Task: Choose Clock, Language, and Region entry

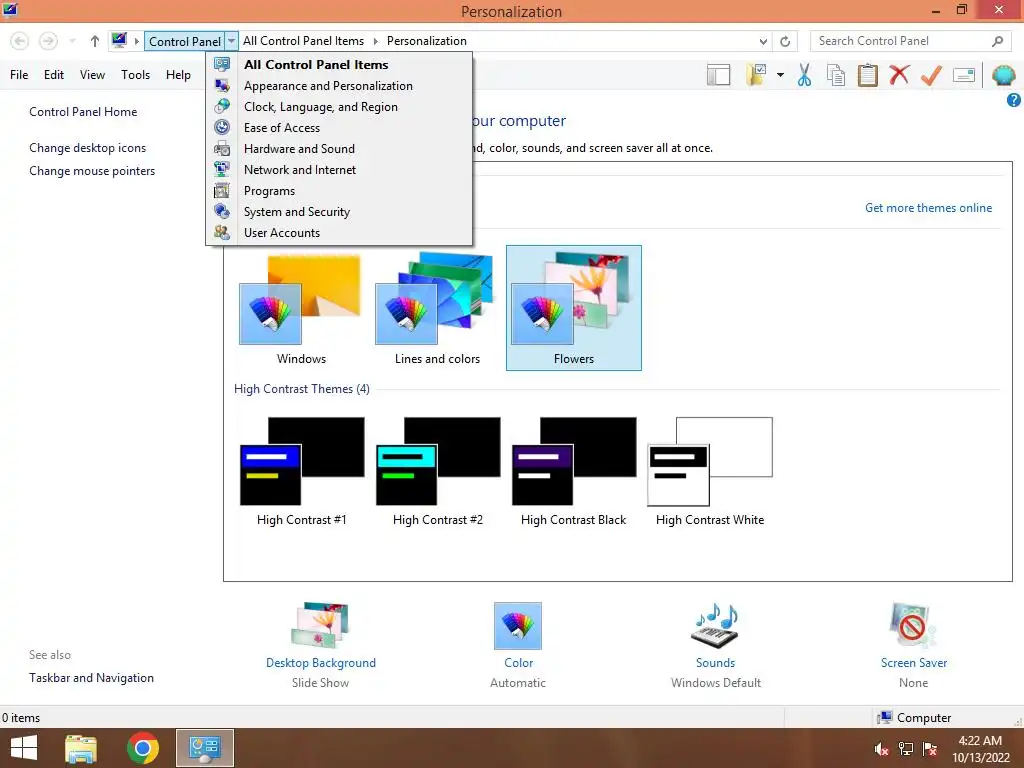Action: 339,106
